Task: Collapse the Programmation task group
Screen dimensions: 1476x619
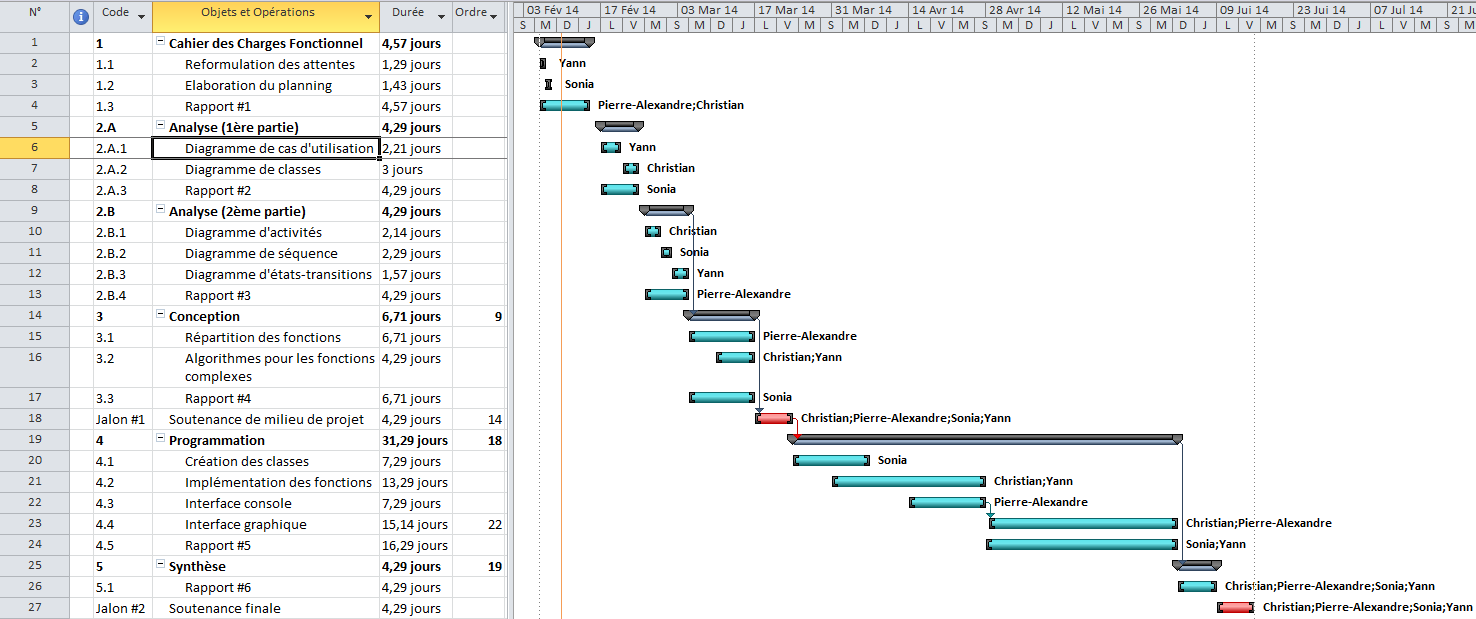Action: tap(160, 440)
